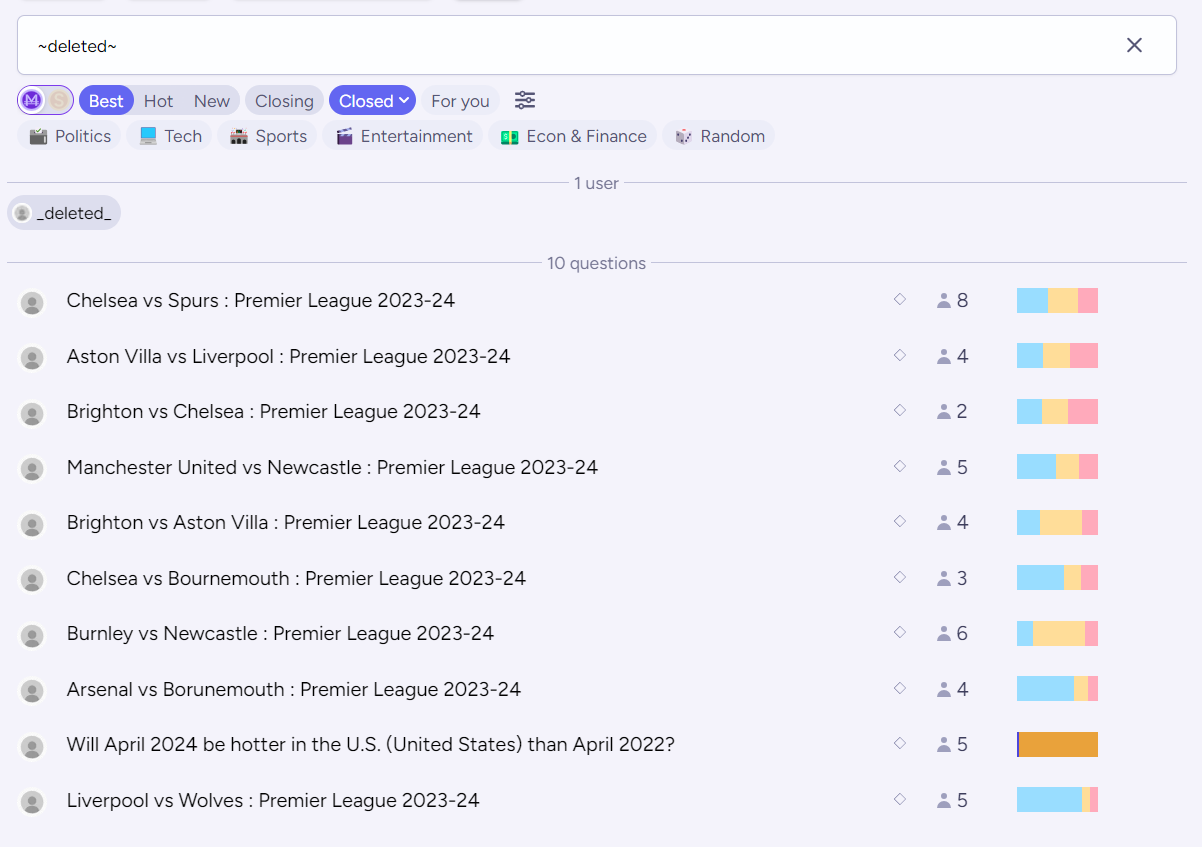This screenshot has height=847, width=1202.
Task: Open the Brighton vs Chelsea question
Action: 273,411
